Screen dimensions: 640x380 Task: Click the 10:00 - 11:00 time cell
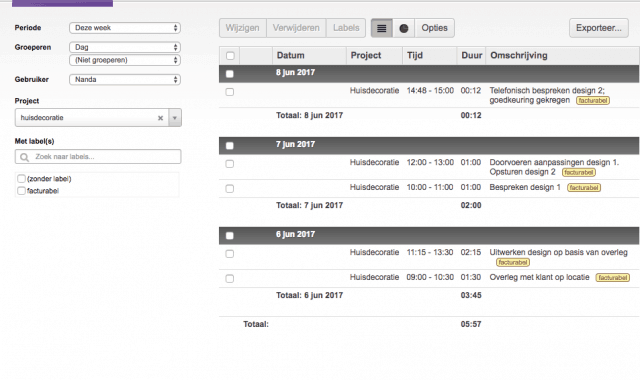click(x=430, y=187)
